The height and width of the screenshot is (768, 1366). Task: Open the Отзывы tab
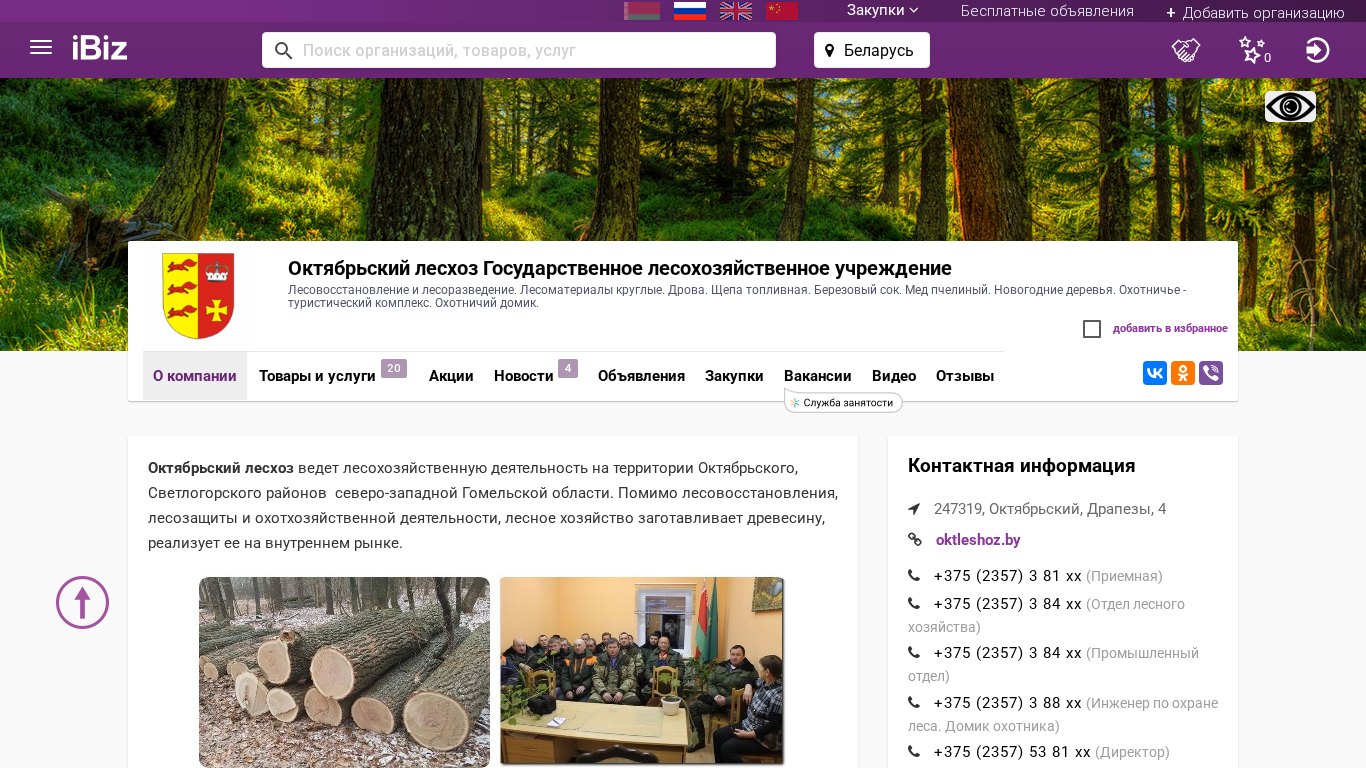point(965,376)
